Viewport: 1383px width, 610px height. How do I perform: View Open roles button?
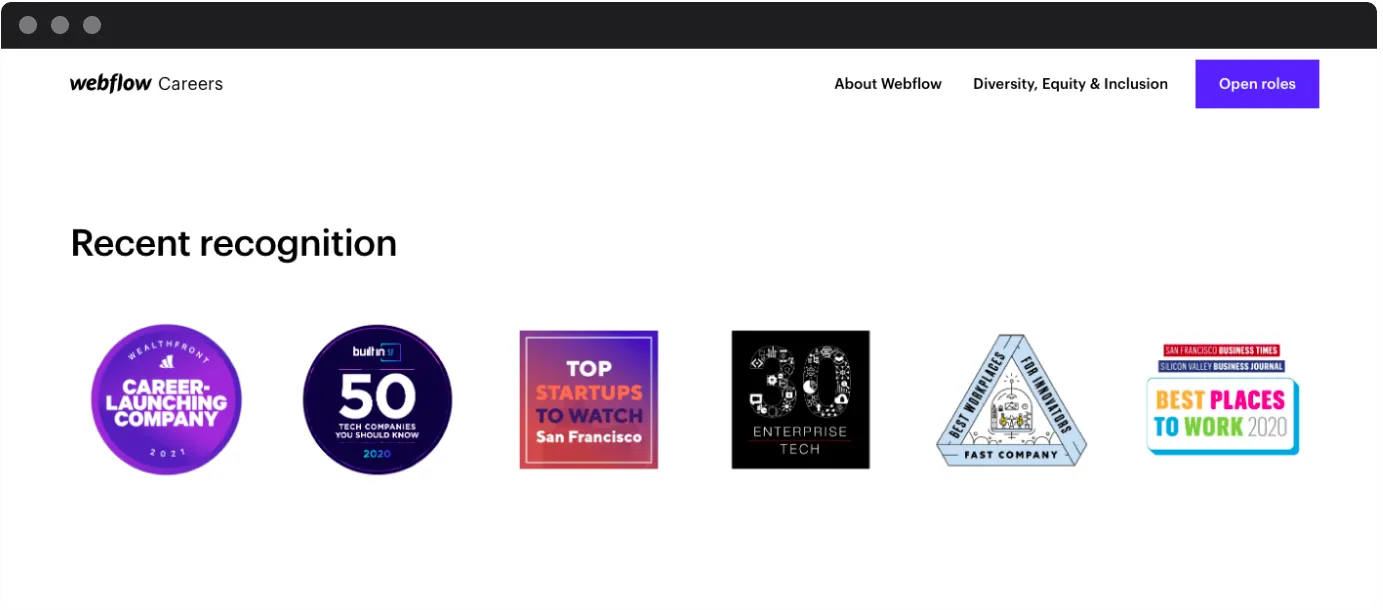click(1257, 84)
